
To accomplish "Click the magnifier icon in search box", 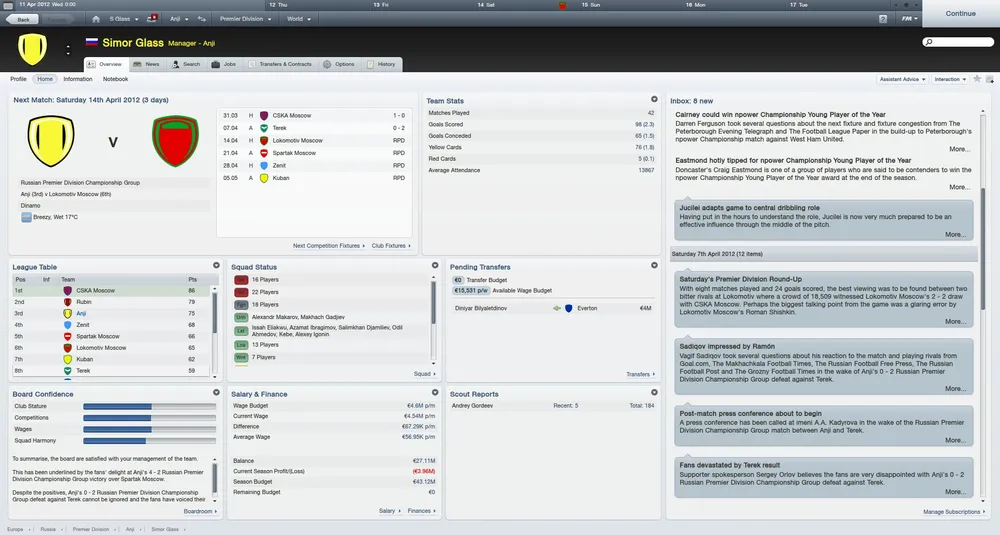I will 929,42.
